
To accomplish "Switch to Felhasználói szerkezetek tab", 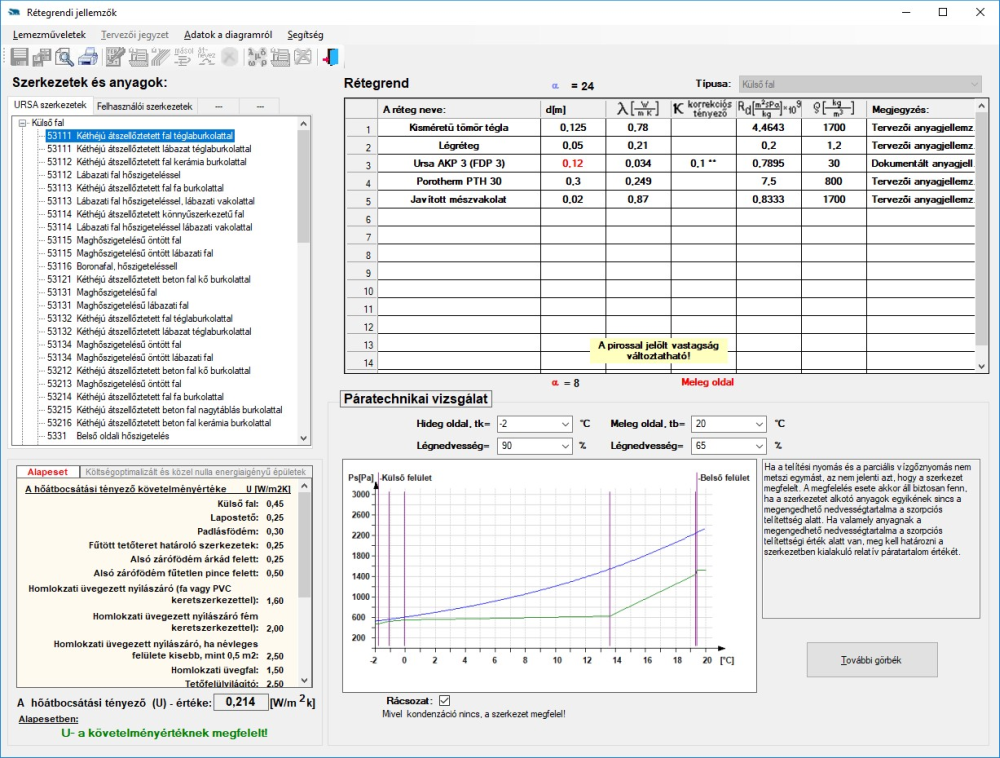I will (144, 106).
